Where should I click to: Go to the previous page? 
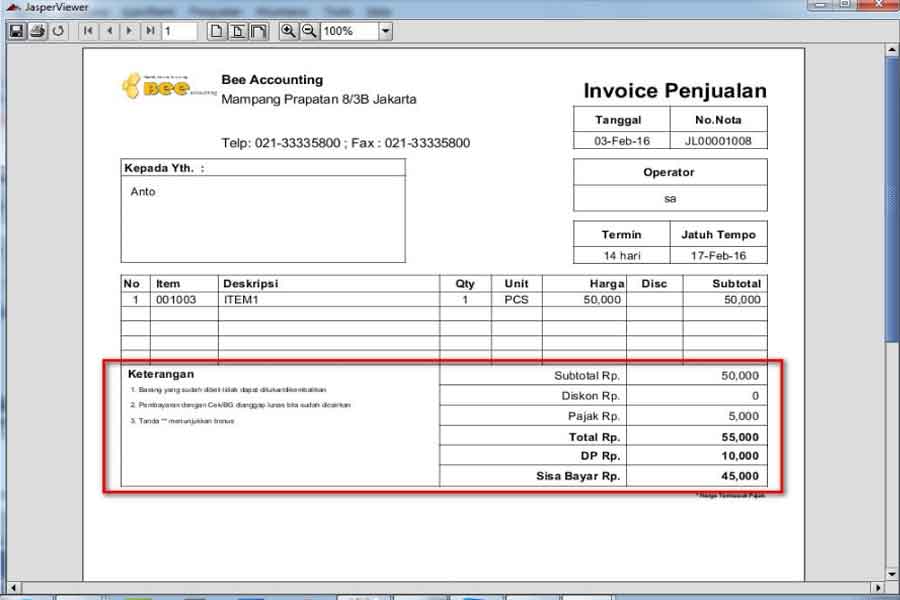(109, 30)
